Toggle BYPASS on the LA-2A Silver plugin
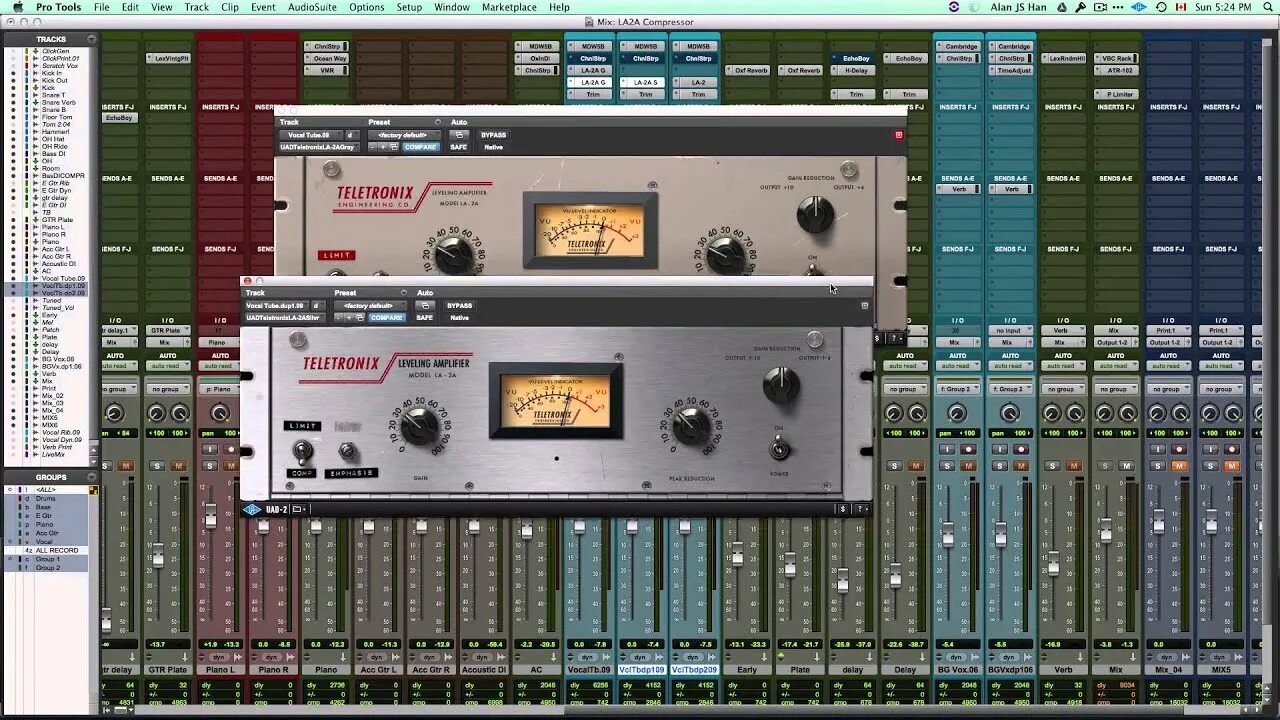 pos(459,305)
